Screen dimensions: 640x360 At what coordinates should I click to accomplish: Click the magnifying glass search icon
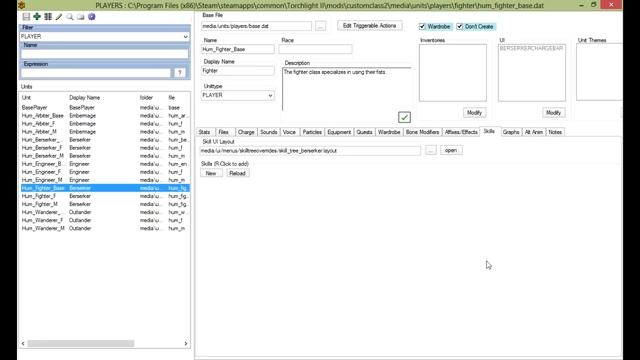(70, 17)
